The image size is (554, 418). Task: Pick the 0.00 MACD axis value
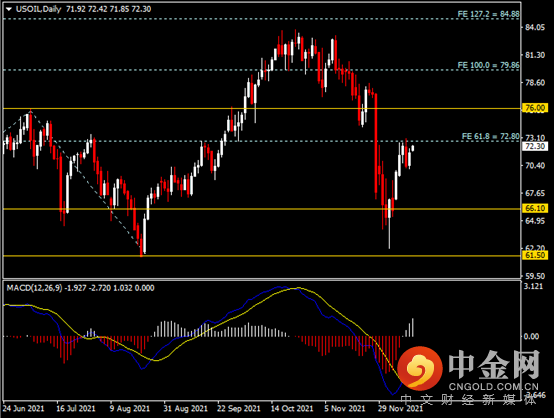point(531,336)
